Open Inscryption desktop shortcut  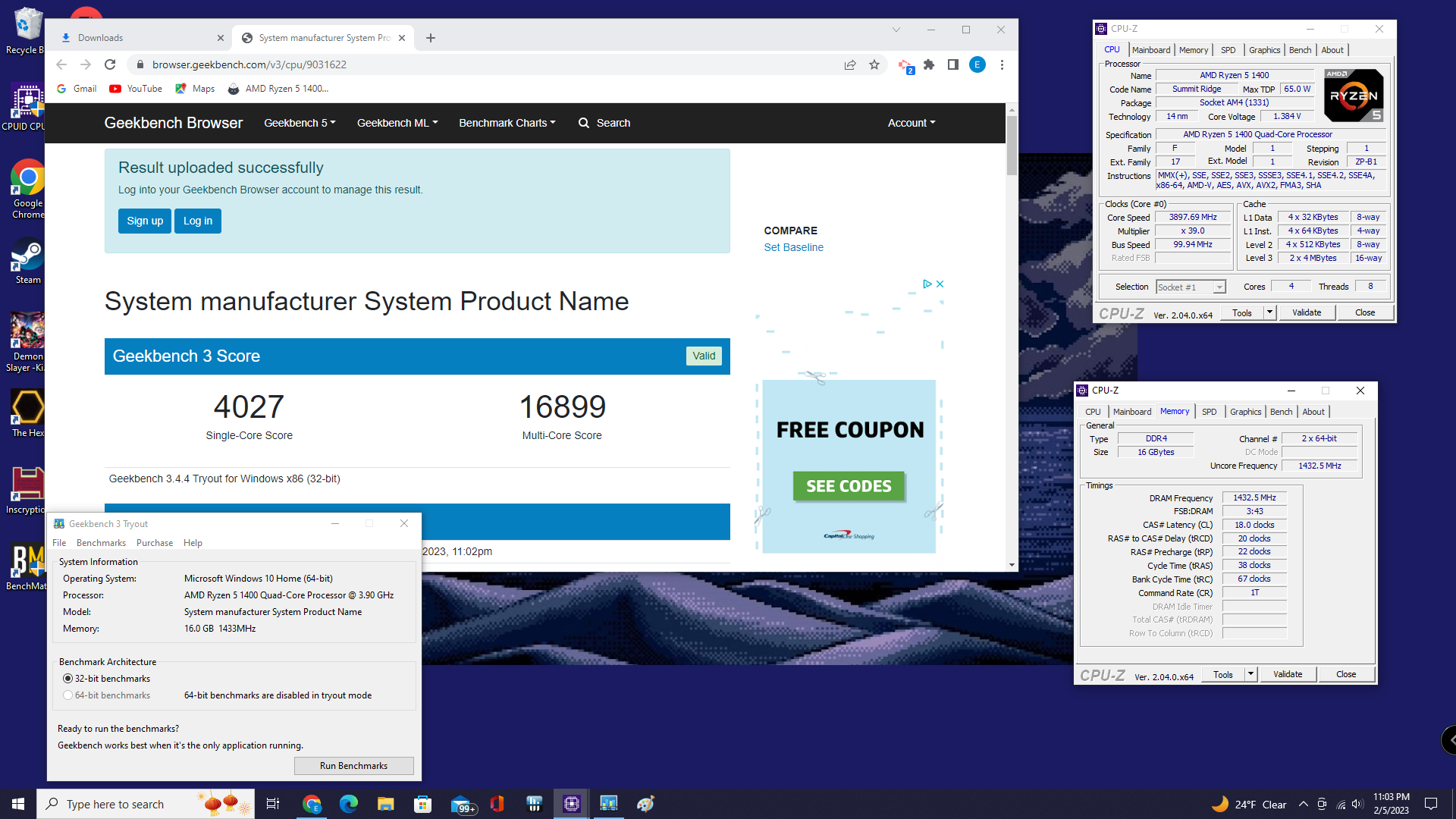[x=26, y=490]
